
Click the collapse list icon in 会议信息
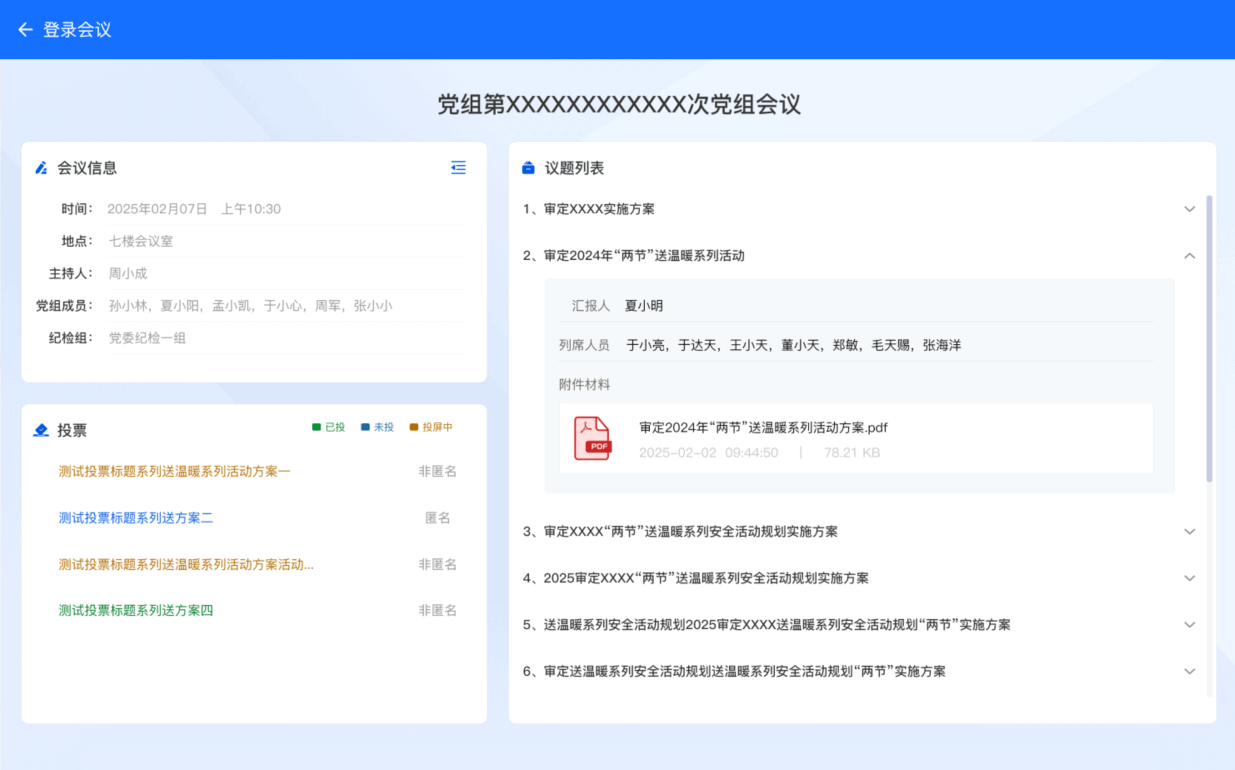click(458, 168)
